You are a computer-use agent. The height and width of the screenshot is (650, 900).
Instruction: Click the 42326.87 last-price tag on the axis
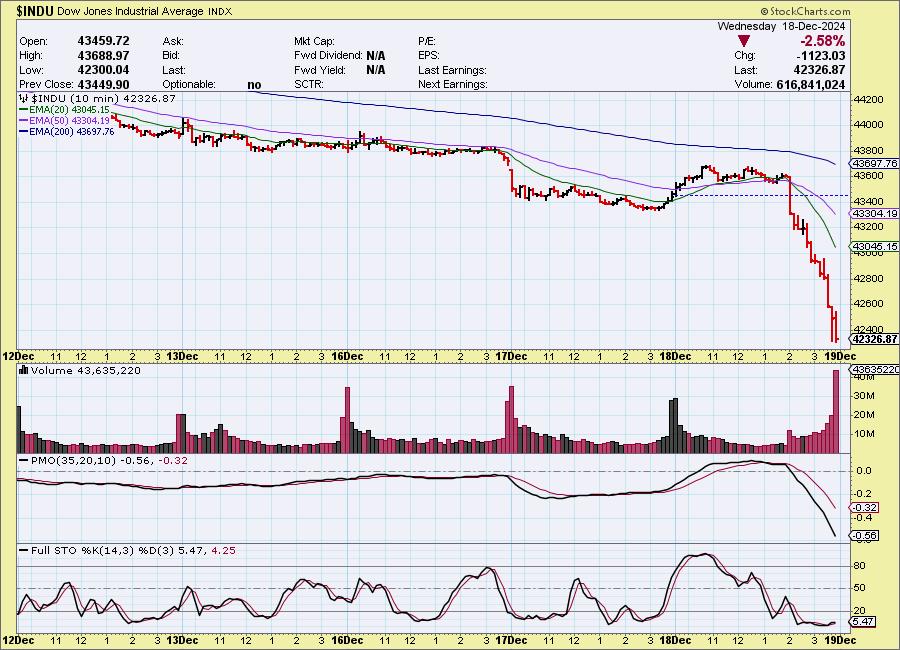click(x=874, y=339)
